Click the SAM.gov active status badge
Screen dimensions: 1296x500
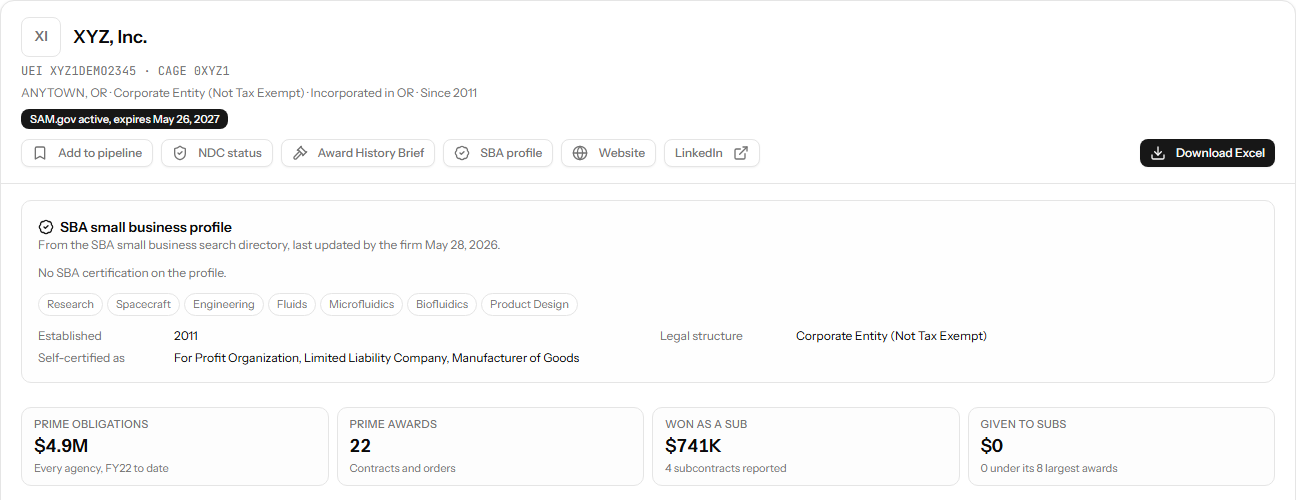[x=125, y=119]
